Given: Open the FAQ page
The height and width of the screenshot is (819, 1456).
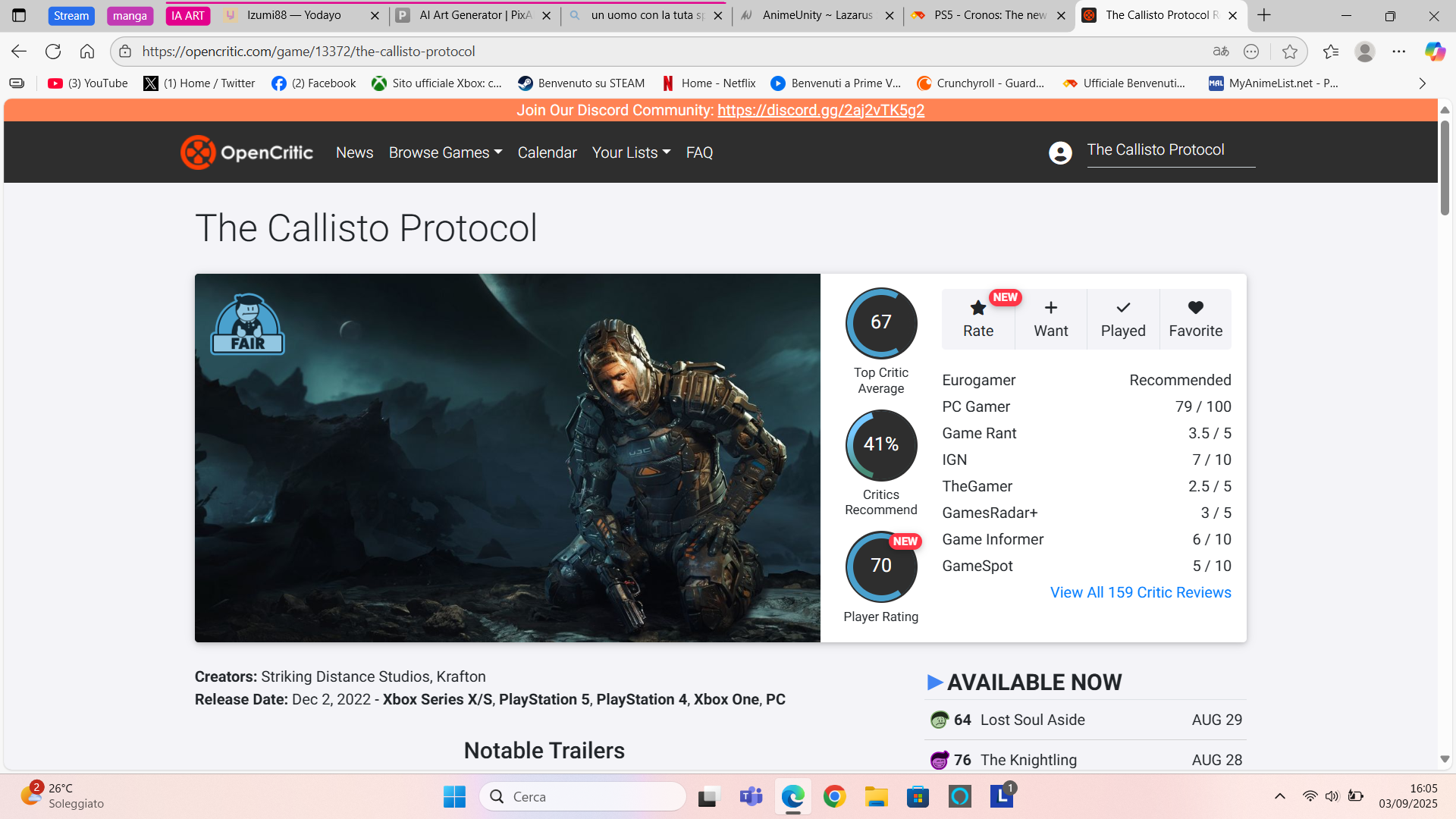Looking at the screenshot, I should point(699,152).
